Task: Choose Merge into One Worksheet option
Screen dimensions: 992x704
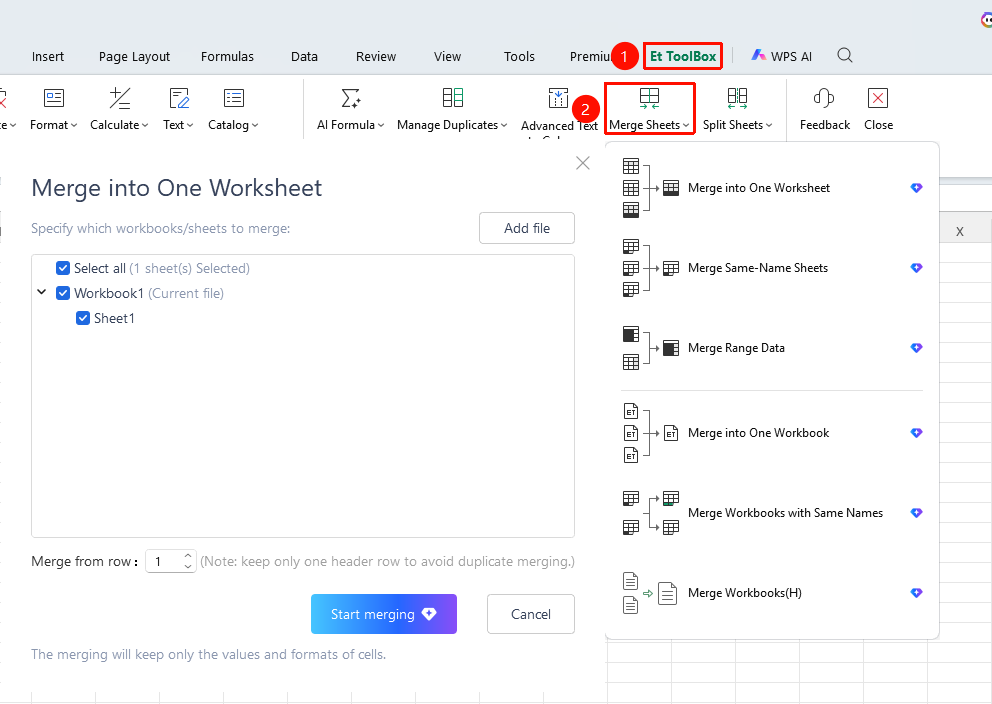Action: pyautogui.click(x=772, y=188)
